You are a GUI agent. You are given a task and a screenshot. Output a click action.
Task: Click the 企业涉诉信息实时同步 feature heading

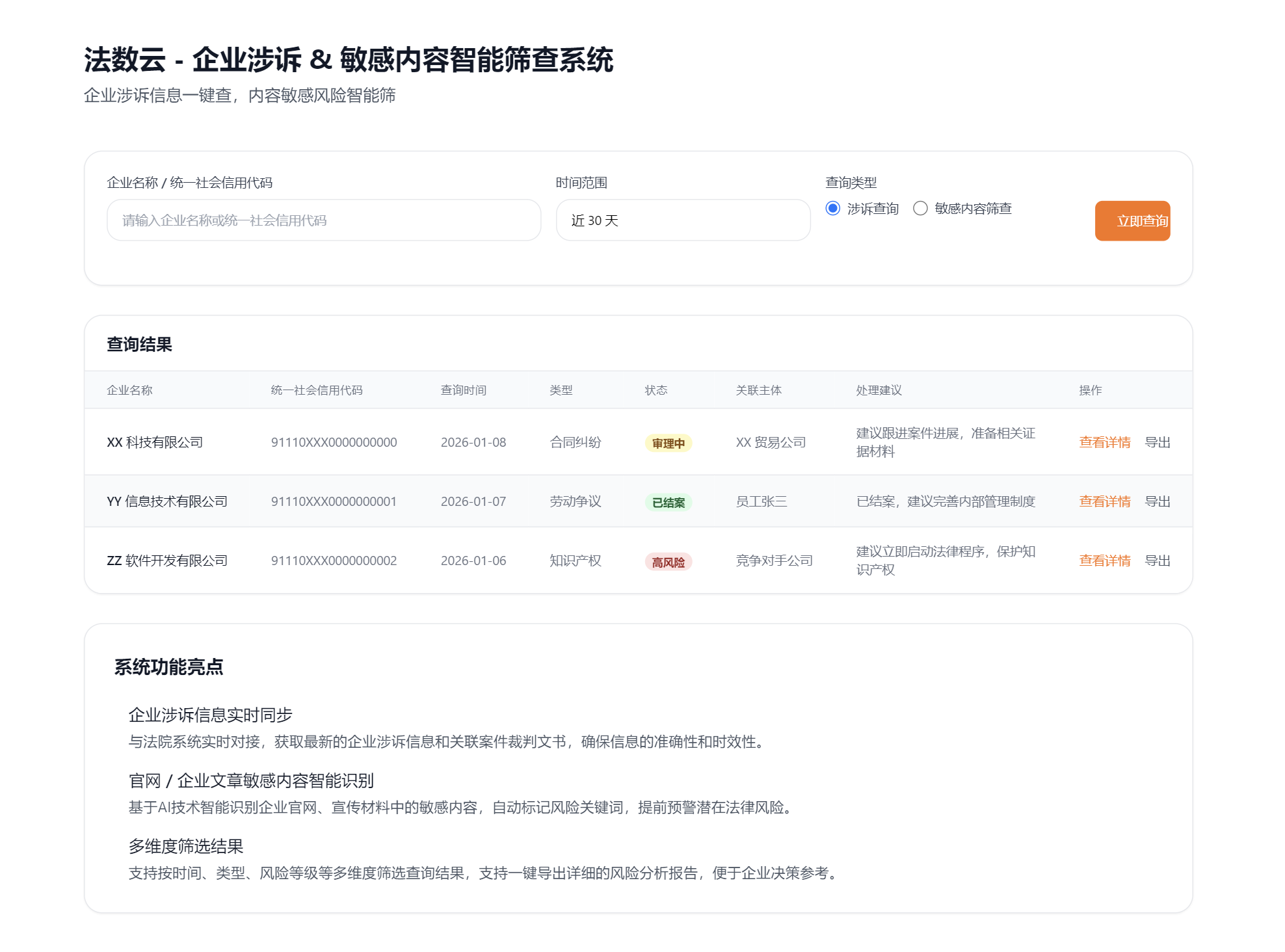click(210, 715)
